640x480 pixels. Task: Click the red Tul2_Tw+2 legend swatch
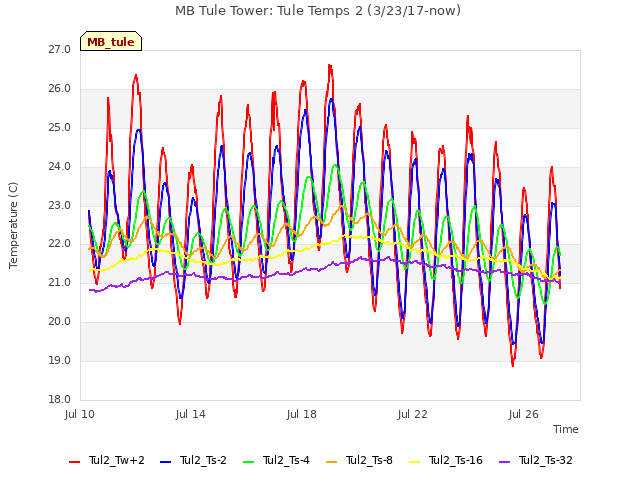[x=74, y=462]
